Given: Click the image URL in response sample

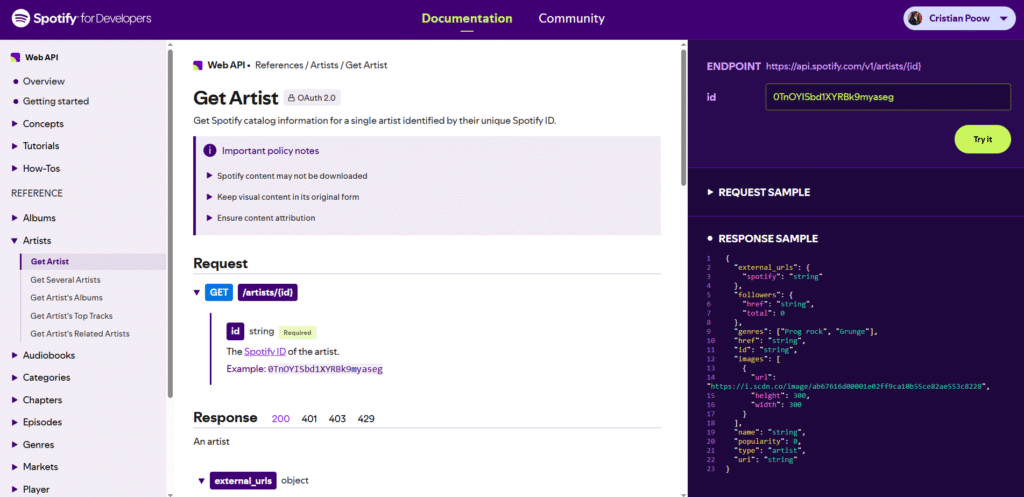Looking at the screenshot, I should tap(845, 387).
